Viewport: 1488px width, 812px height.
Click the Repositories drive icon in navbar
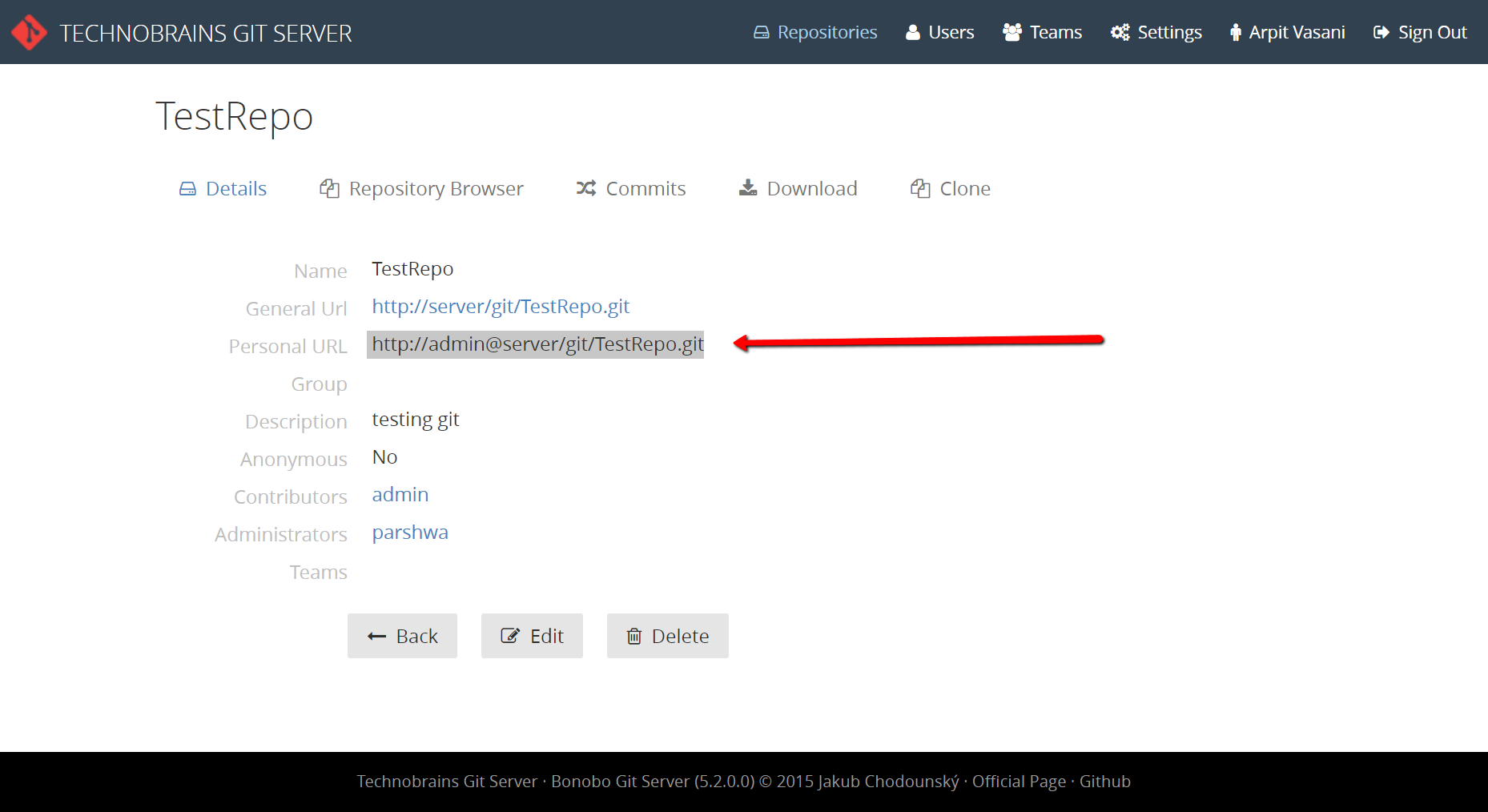coord(761,33)
